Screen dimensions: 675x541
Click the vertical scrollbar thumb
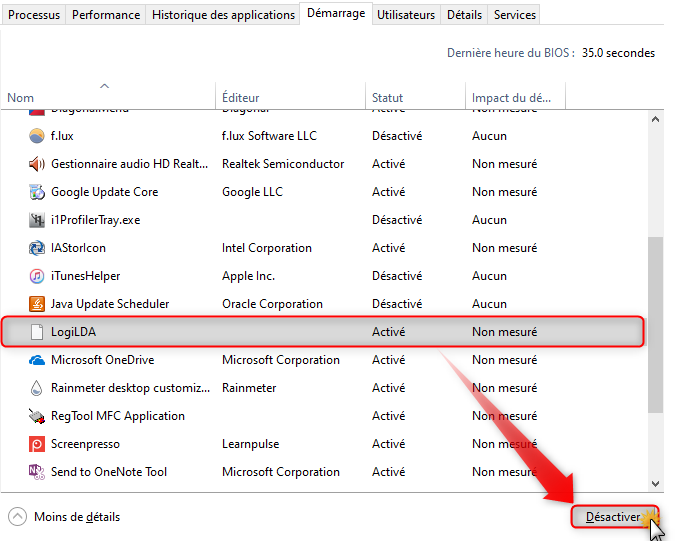click(656, 325)
